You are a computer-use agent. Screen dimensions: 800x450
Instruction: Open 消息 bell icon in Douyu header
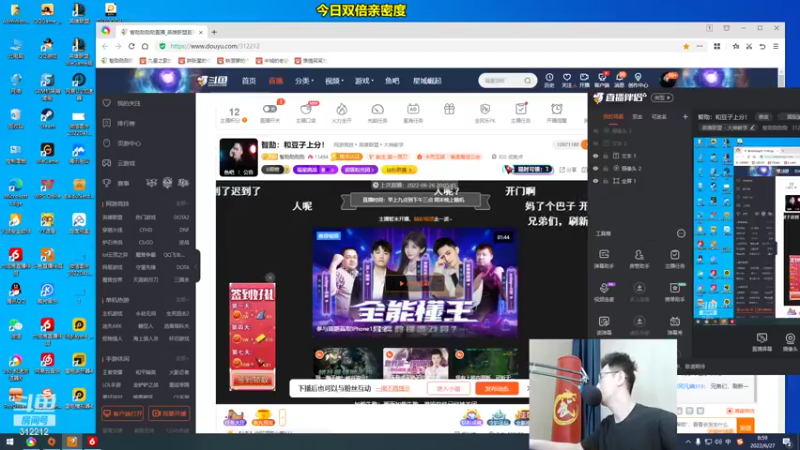[619, 78]
